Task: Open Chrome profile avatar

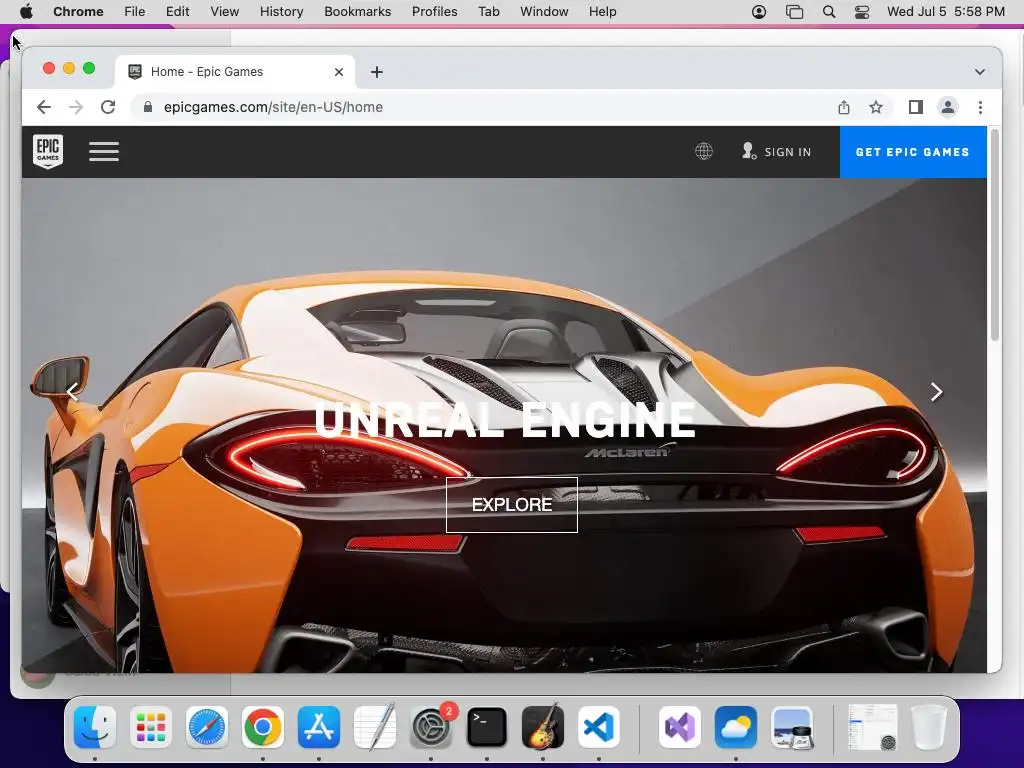Action: pyautogui.click(x=948, y=107)
